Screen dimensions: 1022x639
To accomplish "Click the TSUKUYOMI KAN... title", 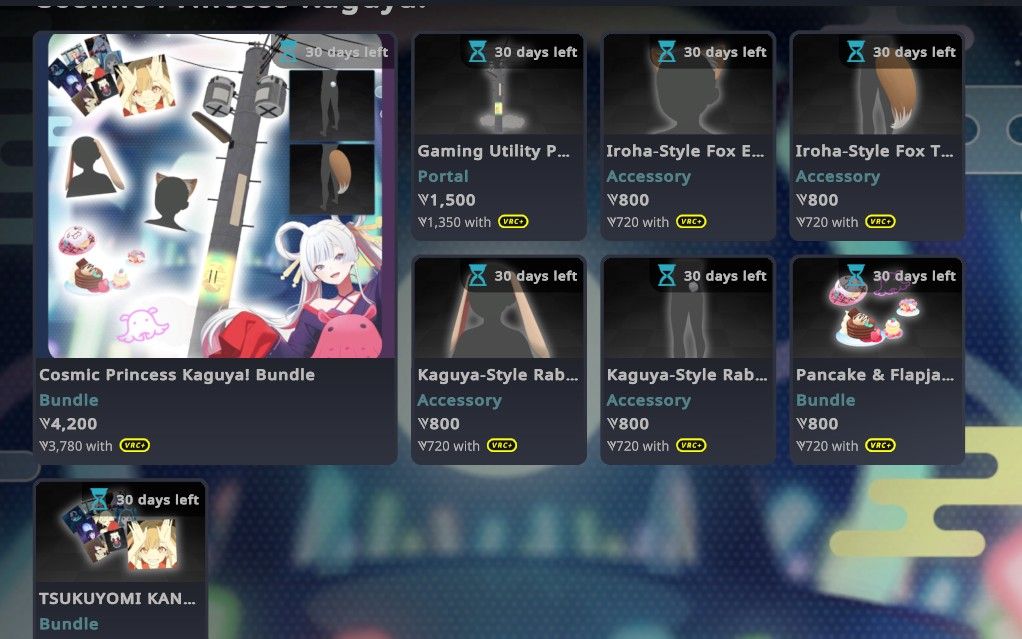I will pyautogui.click(x=117, y=599).
